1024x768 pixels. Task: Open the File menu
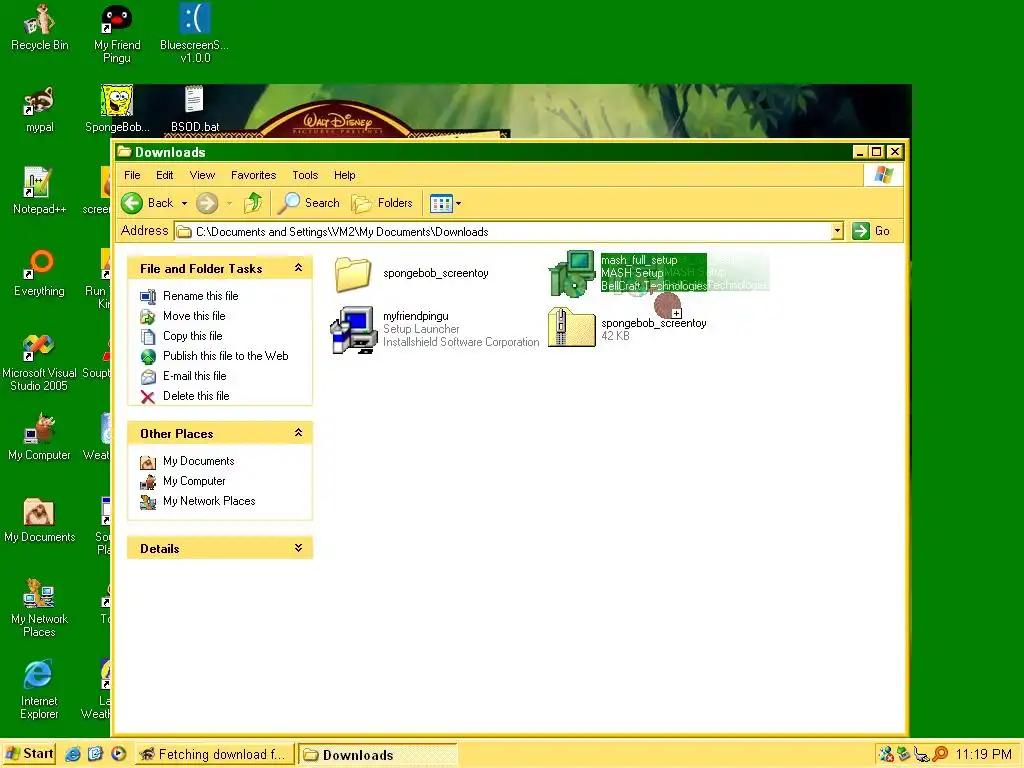[x=132, y=175]
